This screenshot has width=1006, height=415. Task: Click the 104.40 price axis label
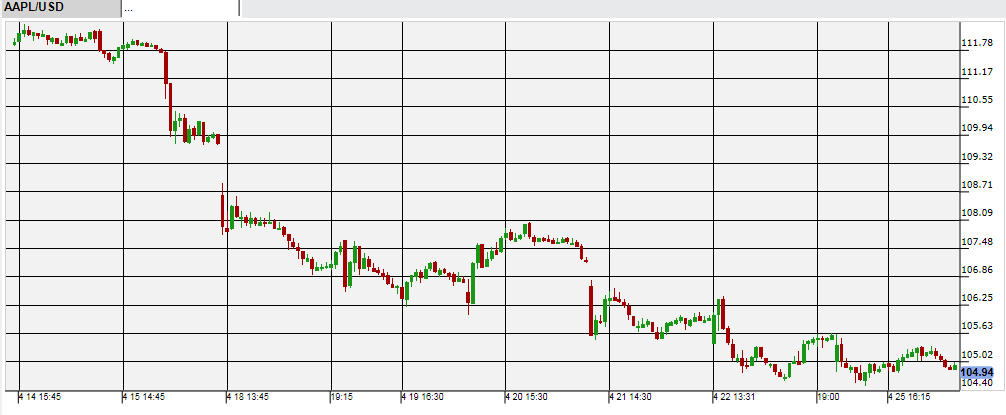[976, 383]
